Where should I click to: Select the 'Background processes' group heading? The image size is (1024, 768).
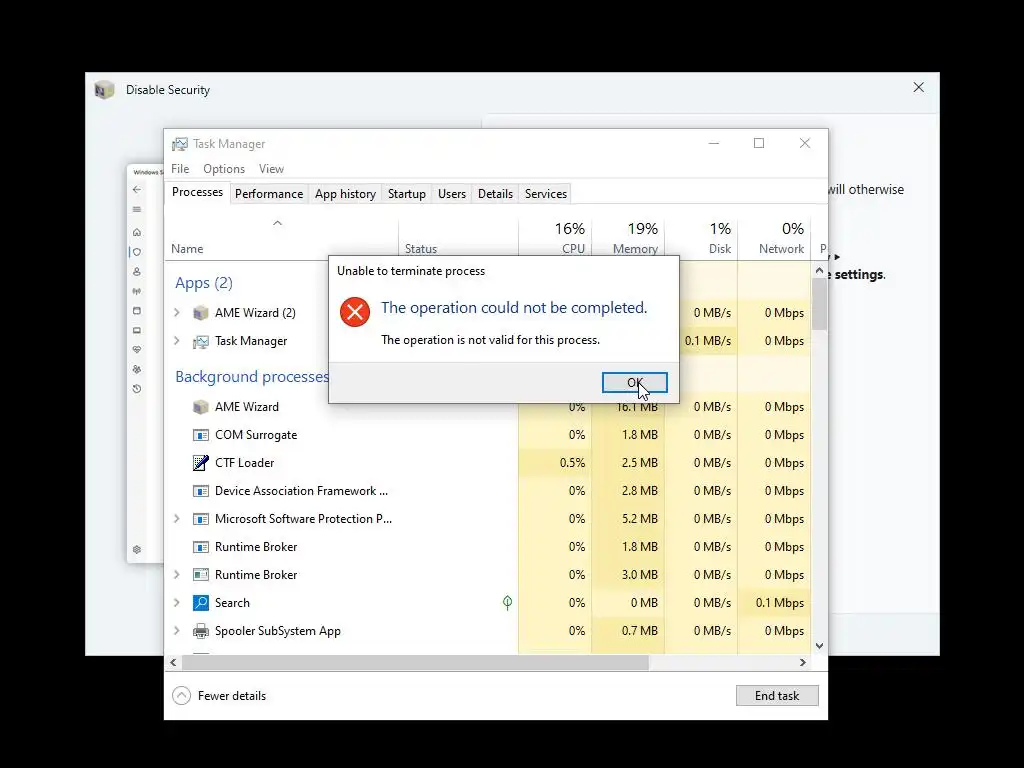tap(252, 377)
